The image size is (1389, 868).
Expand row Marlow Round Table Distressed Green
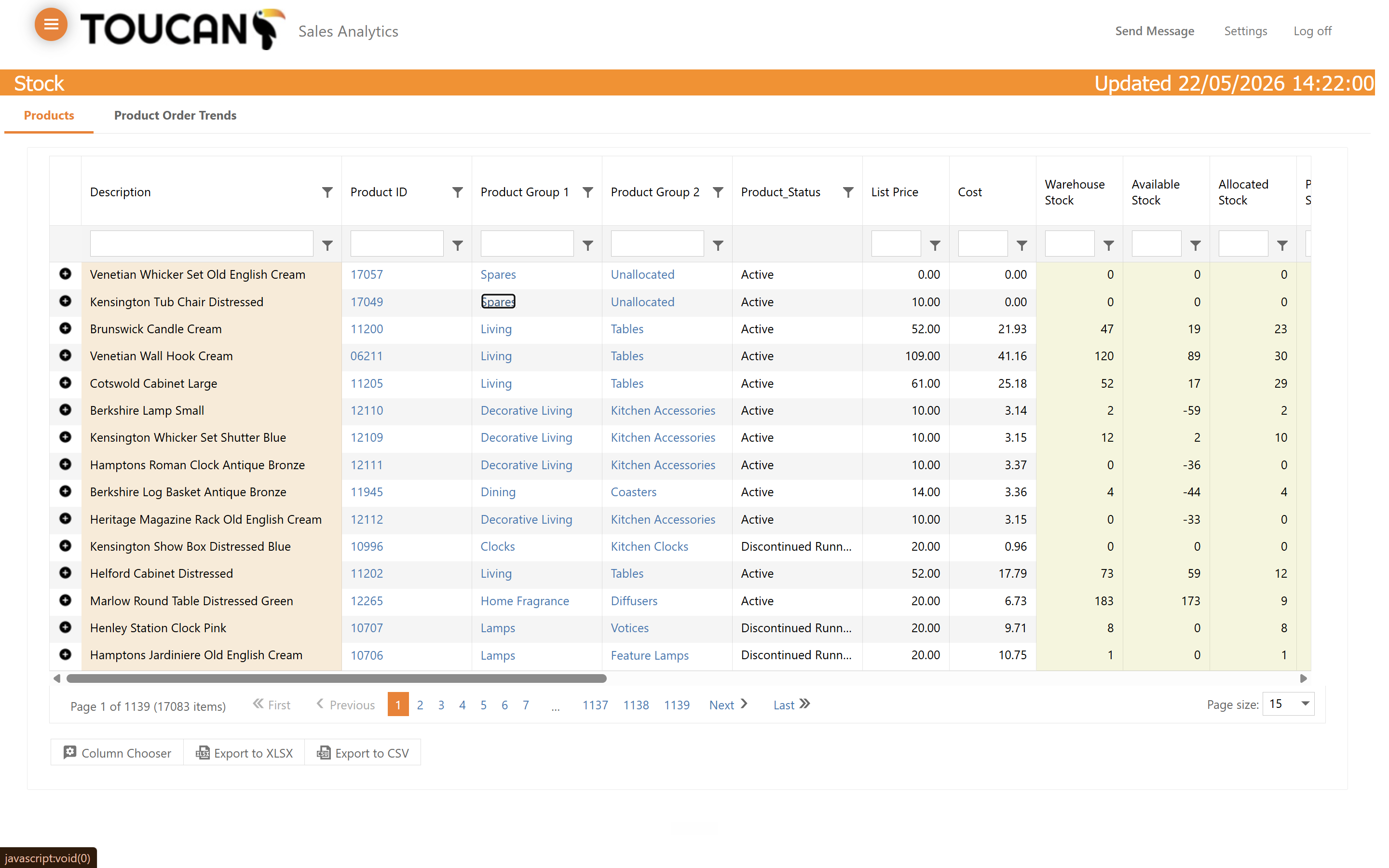66,600
